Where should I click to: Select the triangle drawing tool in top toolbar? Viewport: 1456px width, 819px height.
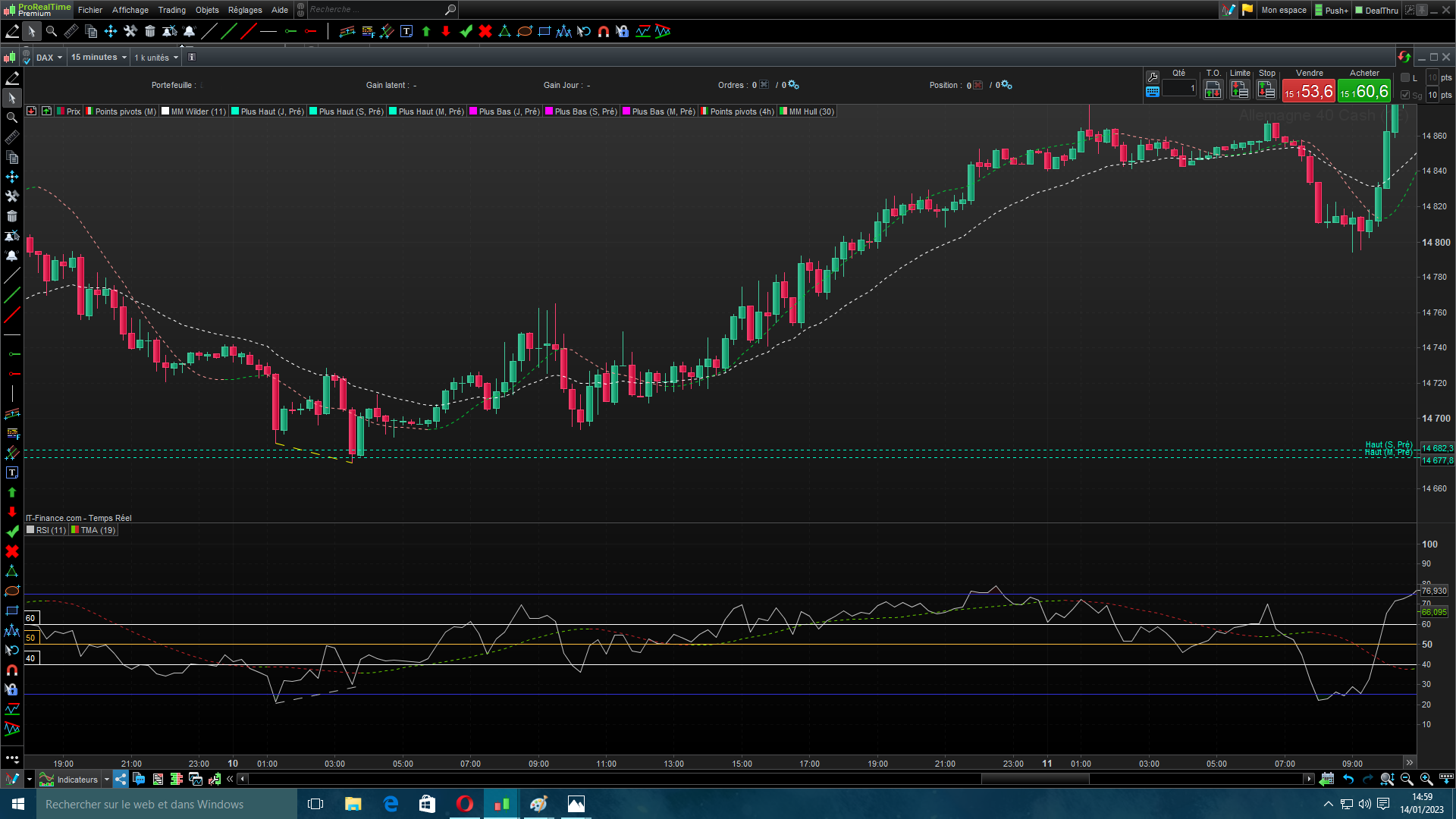[504, 31]
